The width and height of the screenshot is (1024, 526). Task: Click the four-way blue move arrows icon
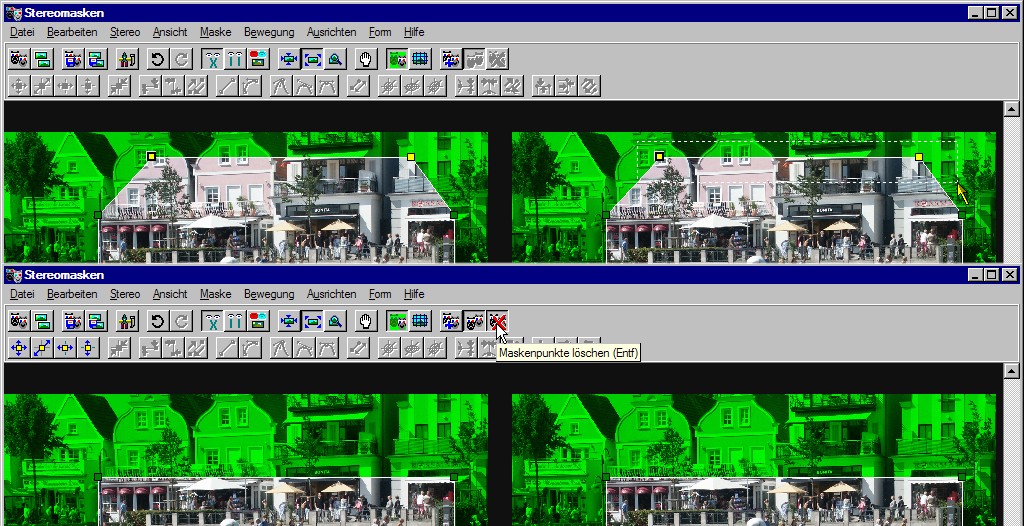click(18, 348)
